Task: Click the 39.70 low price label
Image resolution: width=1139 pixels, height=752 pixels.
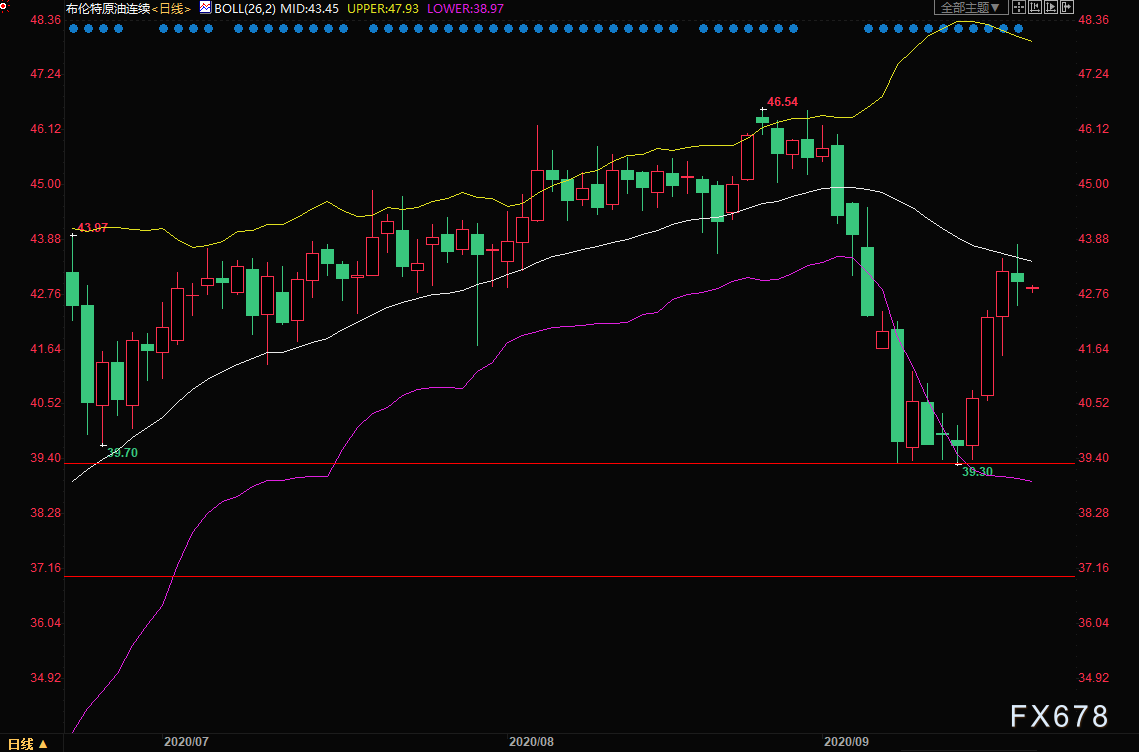Action: (122, 453)
